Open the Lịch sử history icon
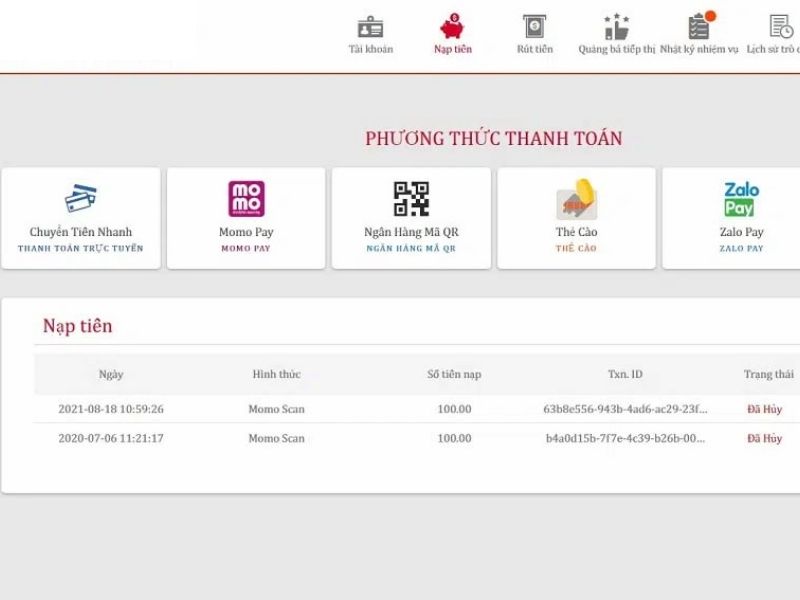 coord(781,27)
